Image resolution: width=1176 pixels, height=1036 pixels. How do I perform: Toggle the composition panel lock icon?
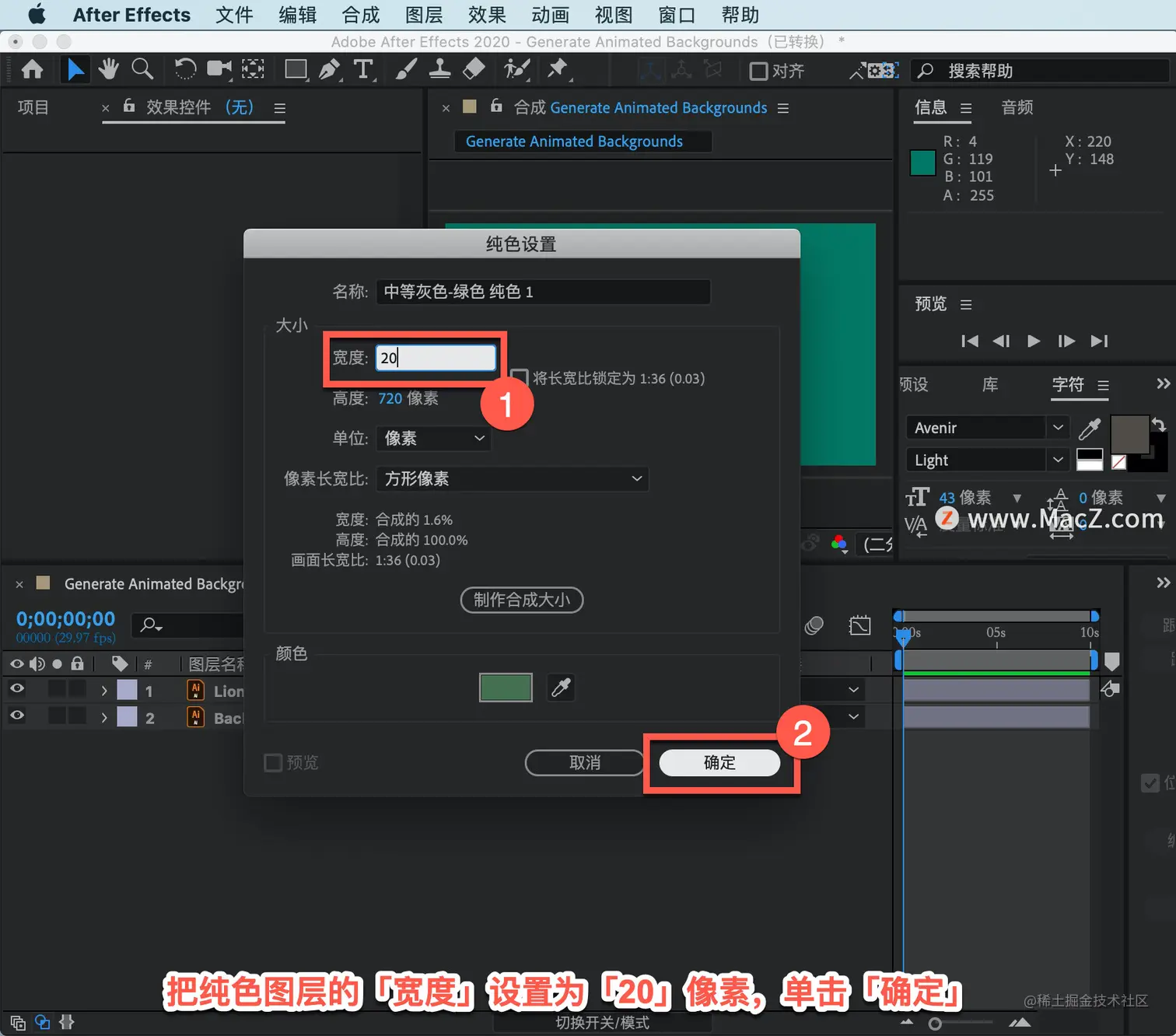pyautogui.click(x=496, y=106)
